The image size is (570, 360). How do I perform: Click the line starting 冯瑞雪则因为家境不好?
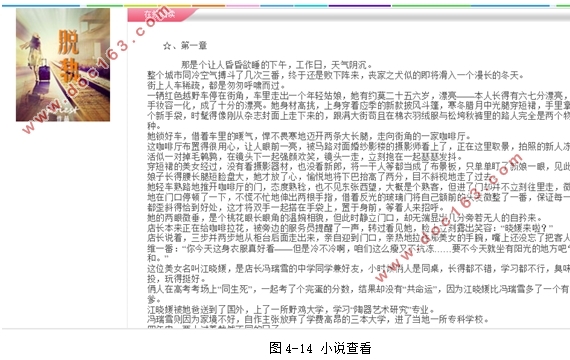[x=318, y=319]
